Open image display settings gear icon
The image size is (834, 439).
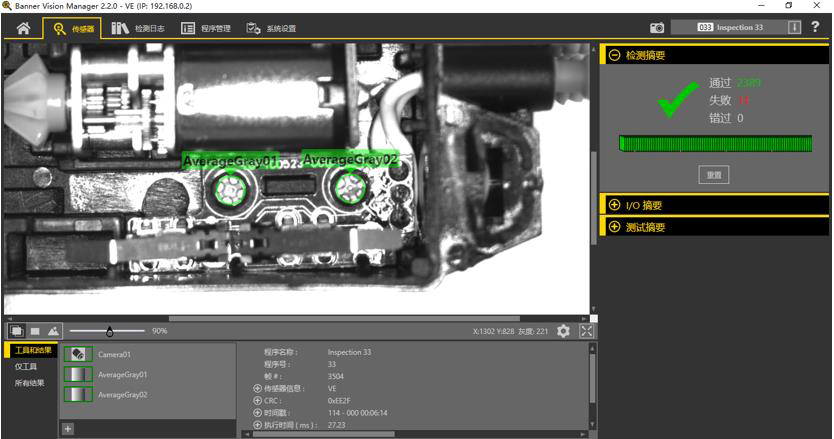564,331
